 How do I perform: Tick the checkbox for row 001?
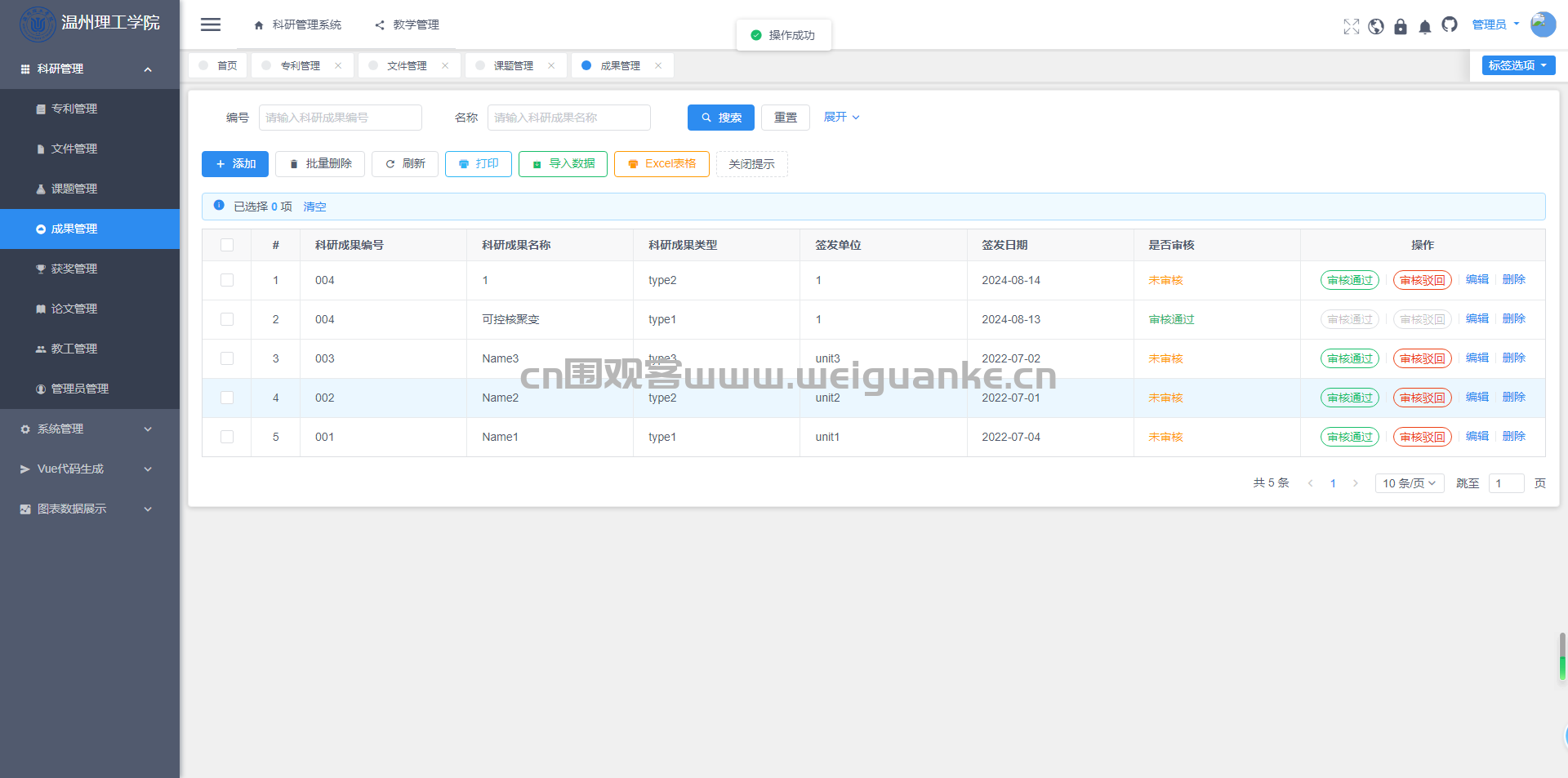coord(227,437)
